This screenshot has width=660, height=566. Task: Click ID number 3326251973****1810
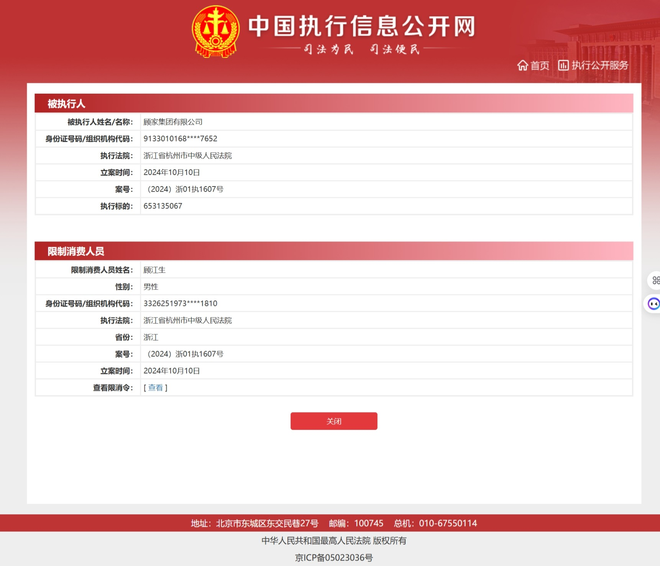tap(180, 303)
